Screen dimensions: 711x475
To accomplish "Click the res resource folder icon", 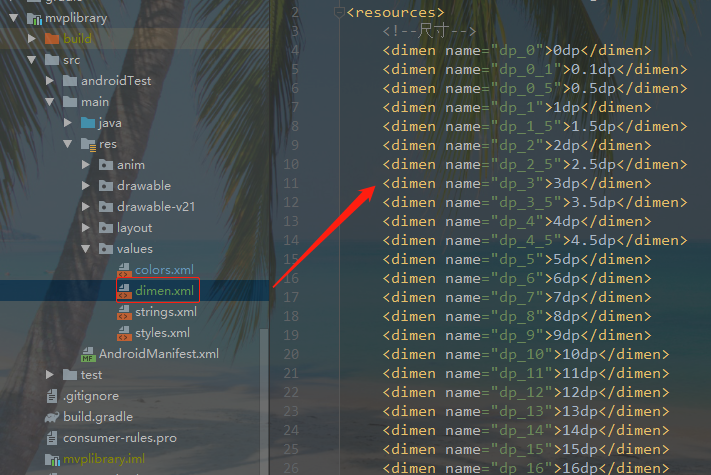I will (88, 144).
